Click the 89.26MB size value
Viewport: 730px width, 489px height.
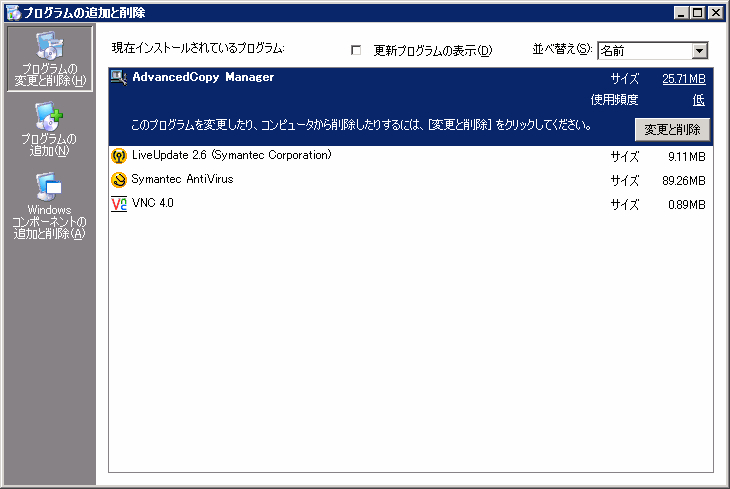click(684, 181)
